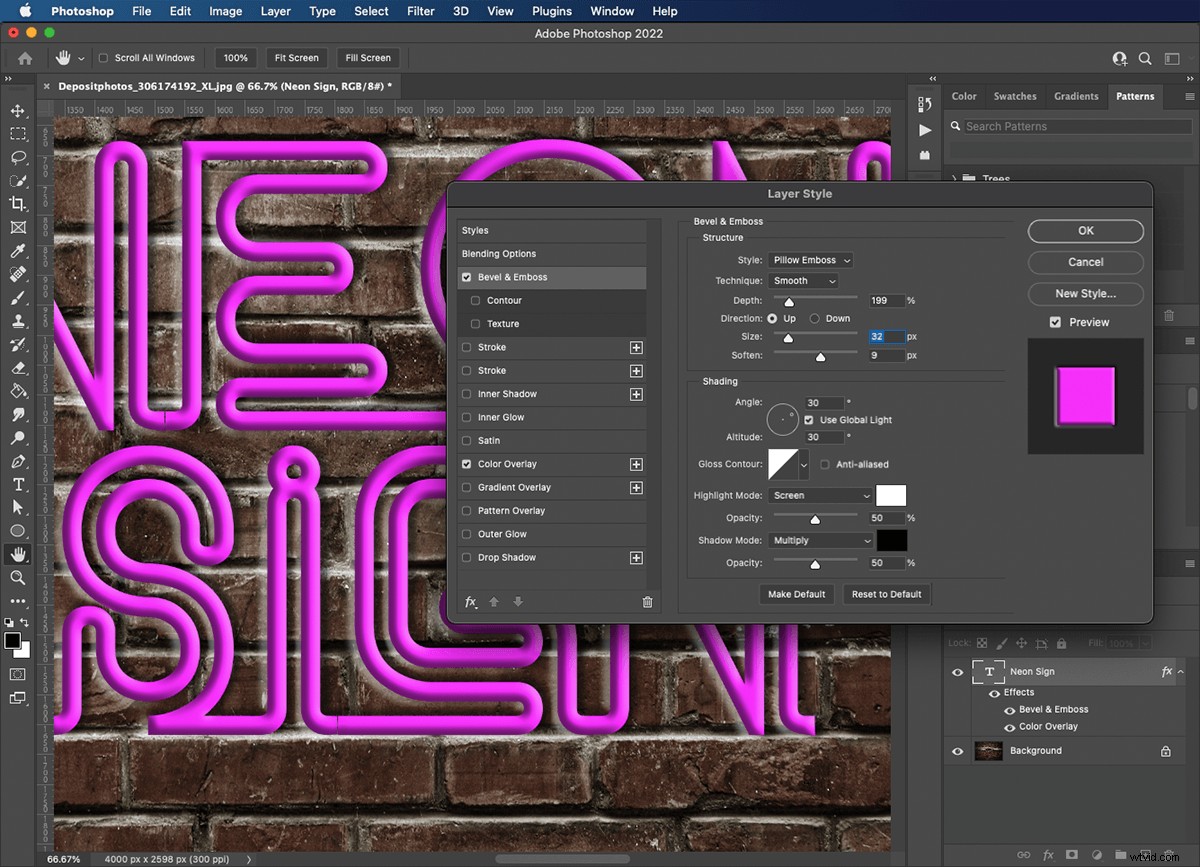The image size is (1200, 867).
Task: Enable the Contour layer style checkbox
Action: pos(476,300)
